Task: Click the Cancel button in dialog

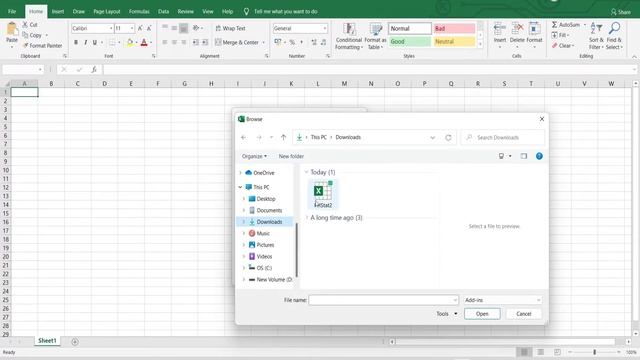Action: tap(524, 314)
